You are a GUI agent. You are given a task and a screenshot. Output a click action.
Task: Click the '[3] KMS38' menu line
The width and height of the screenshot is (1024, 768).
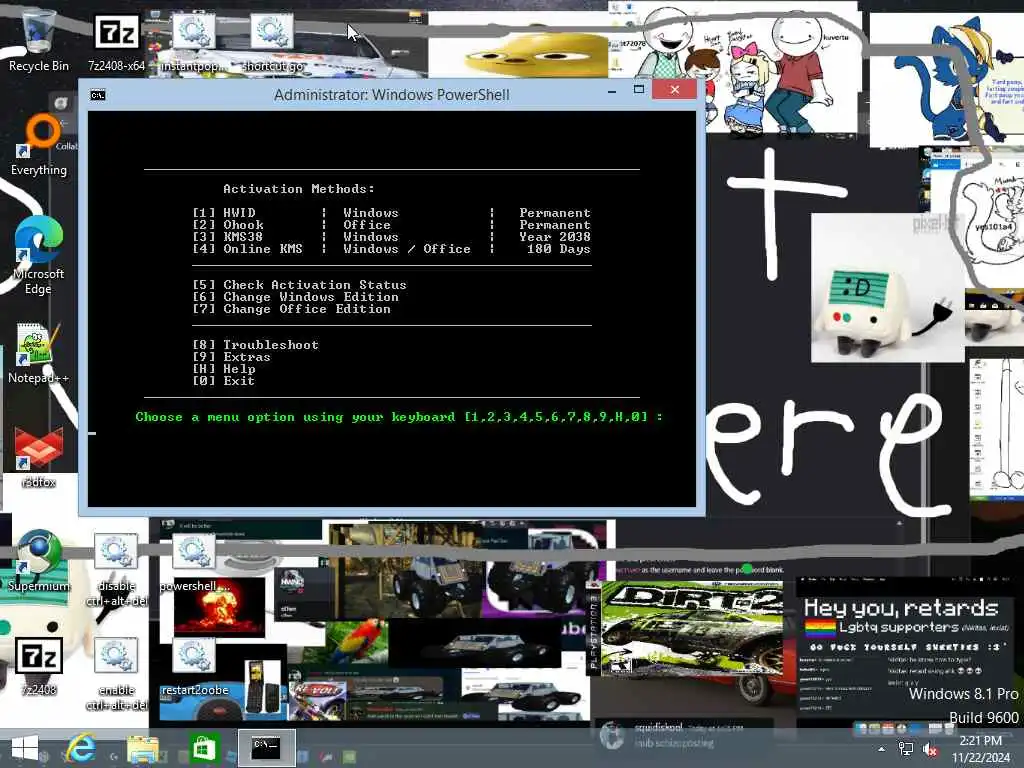(x=391, y=236)
